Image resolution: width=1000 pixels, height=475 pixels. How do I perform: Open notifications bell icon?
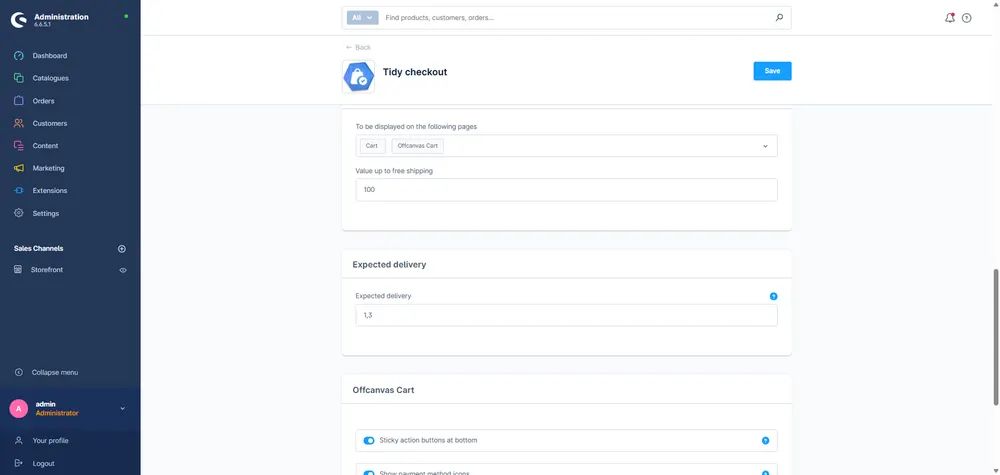(950, 18)
